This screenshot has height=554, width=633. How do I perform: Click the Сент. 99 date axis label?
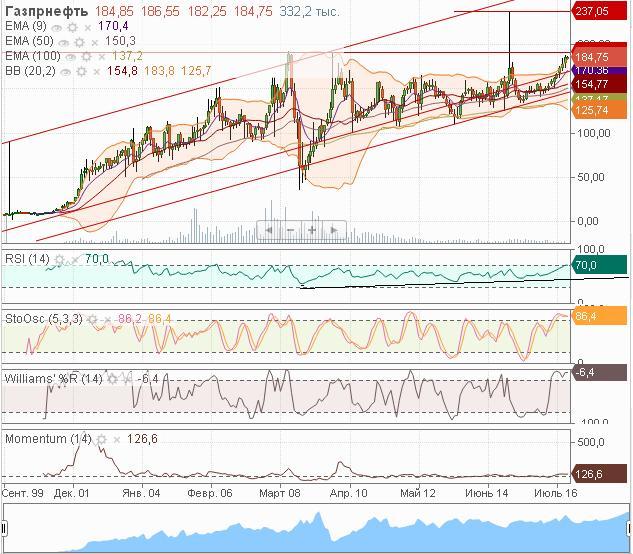click(23, 493)
